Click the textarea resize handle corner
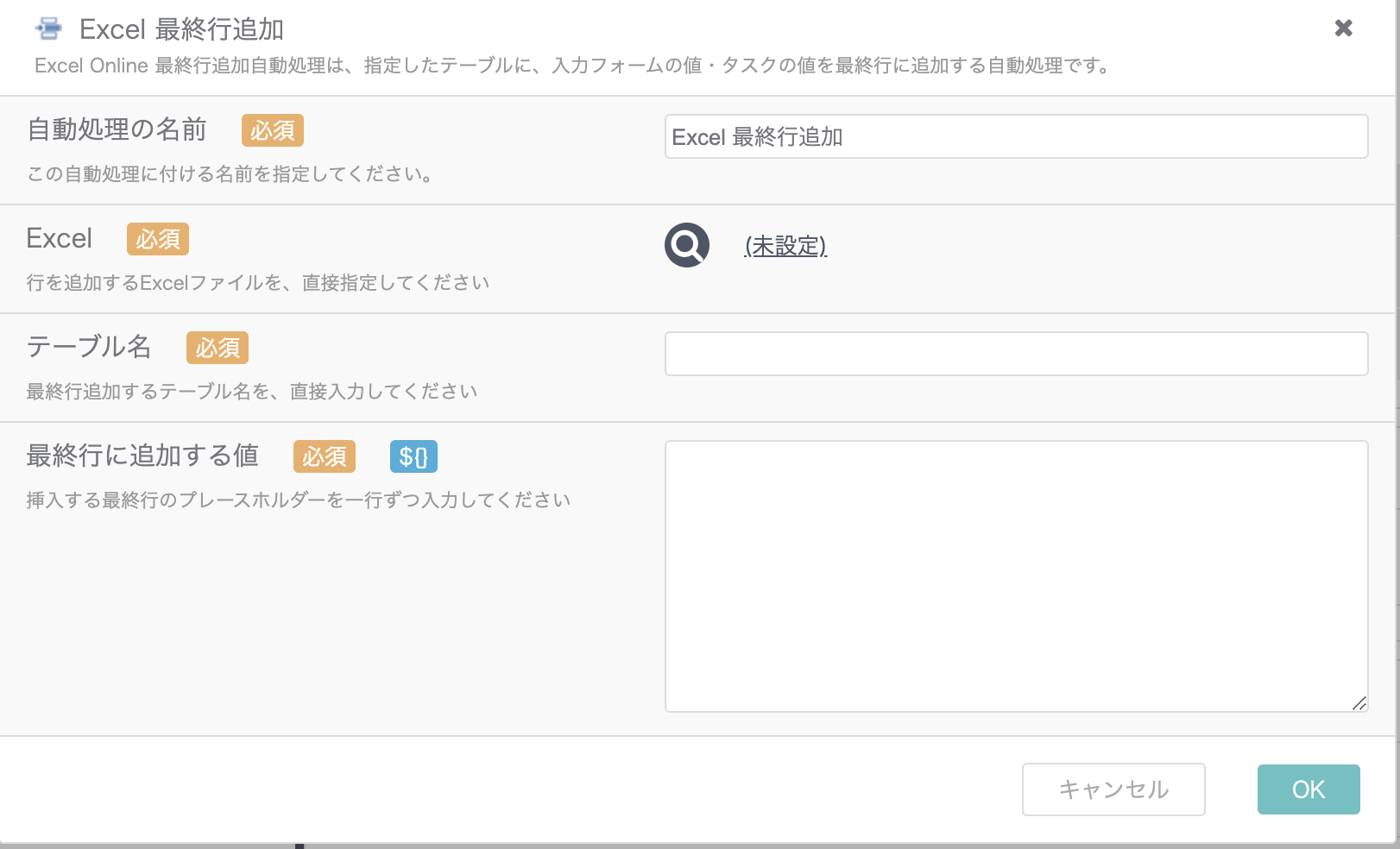This screenshot has height=849, width=1400. (1359, 703)
